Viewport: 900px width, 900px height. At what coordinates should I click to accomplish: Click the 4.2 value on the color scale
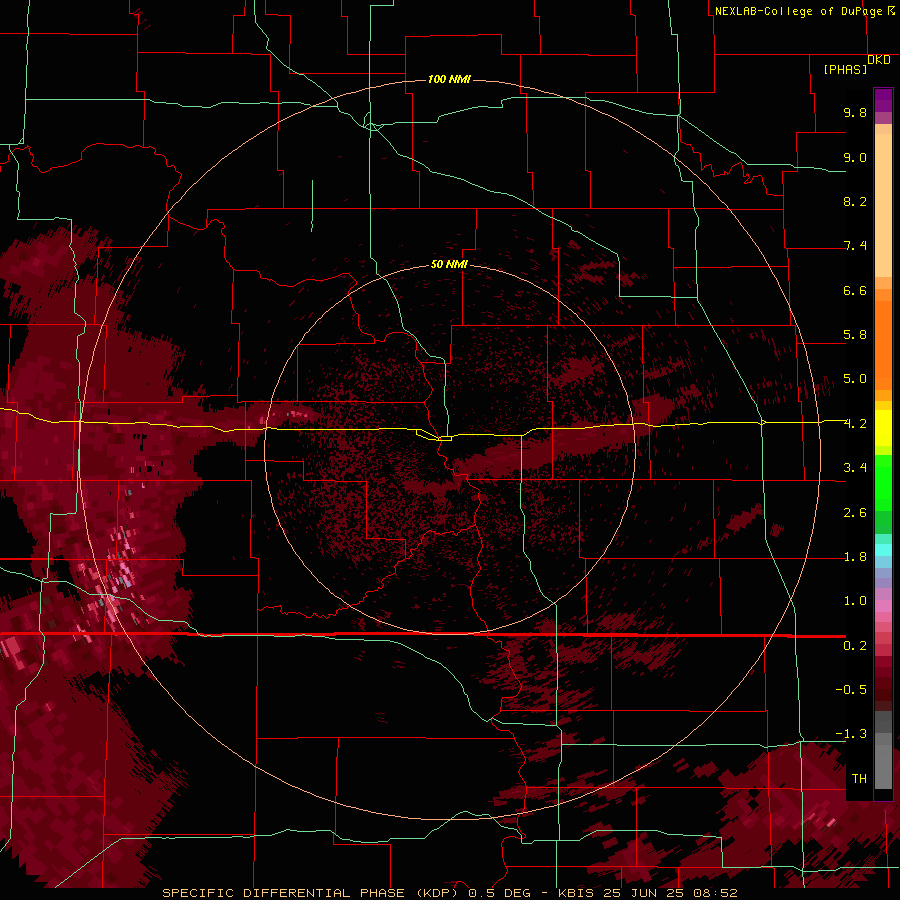tap(855, 424)
